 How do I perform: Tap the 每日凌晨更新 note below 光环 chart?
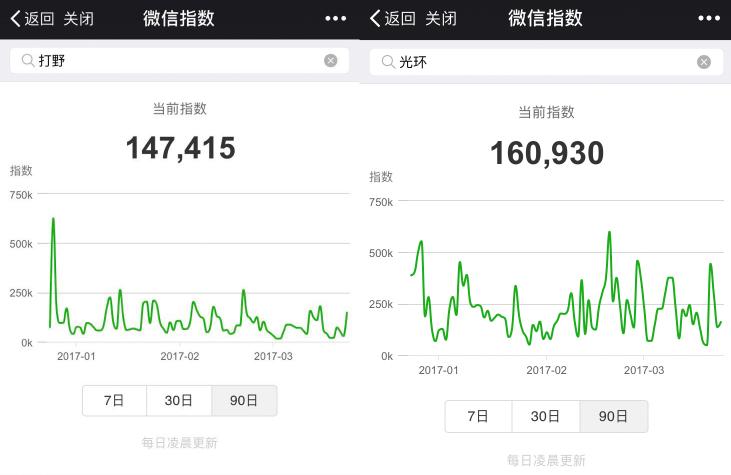(546, 461)
